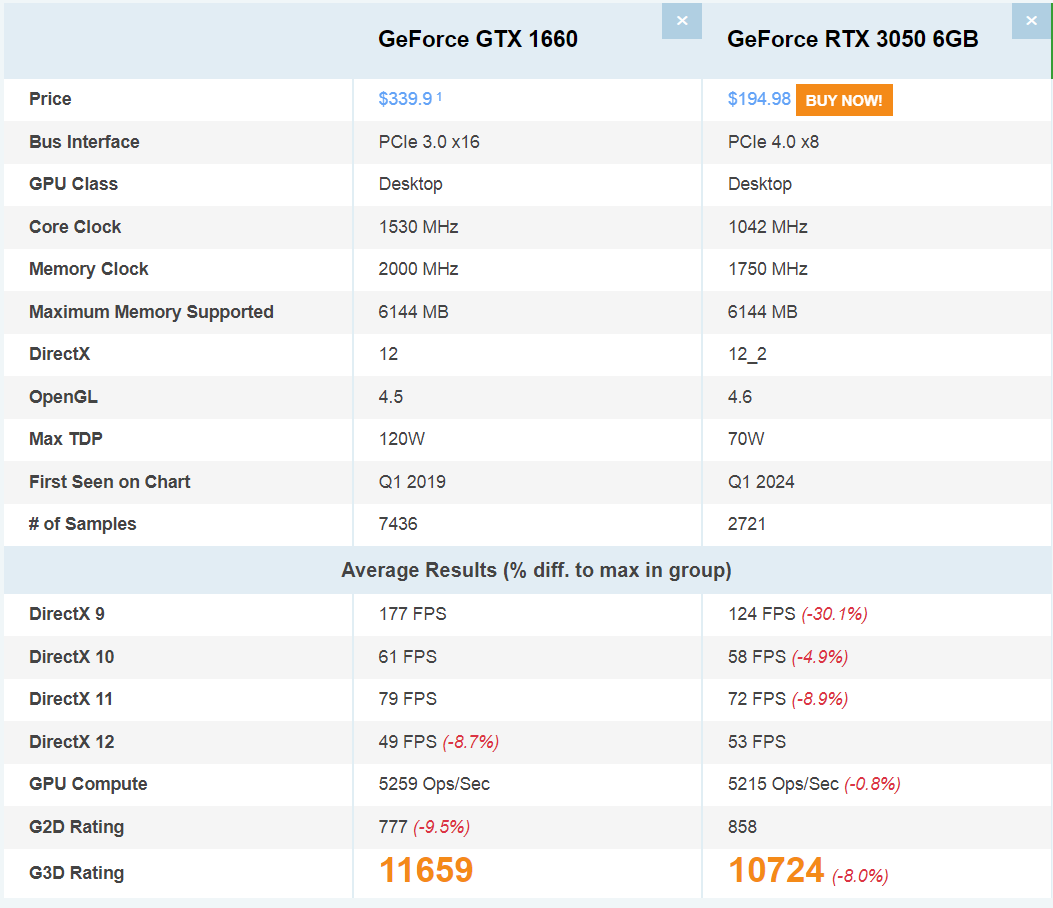This screenshot has height=908, width=1053.
Task: Open the $194.98 price link
Action: pos(759,99)
